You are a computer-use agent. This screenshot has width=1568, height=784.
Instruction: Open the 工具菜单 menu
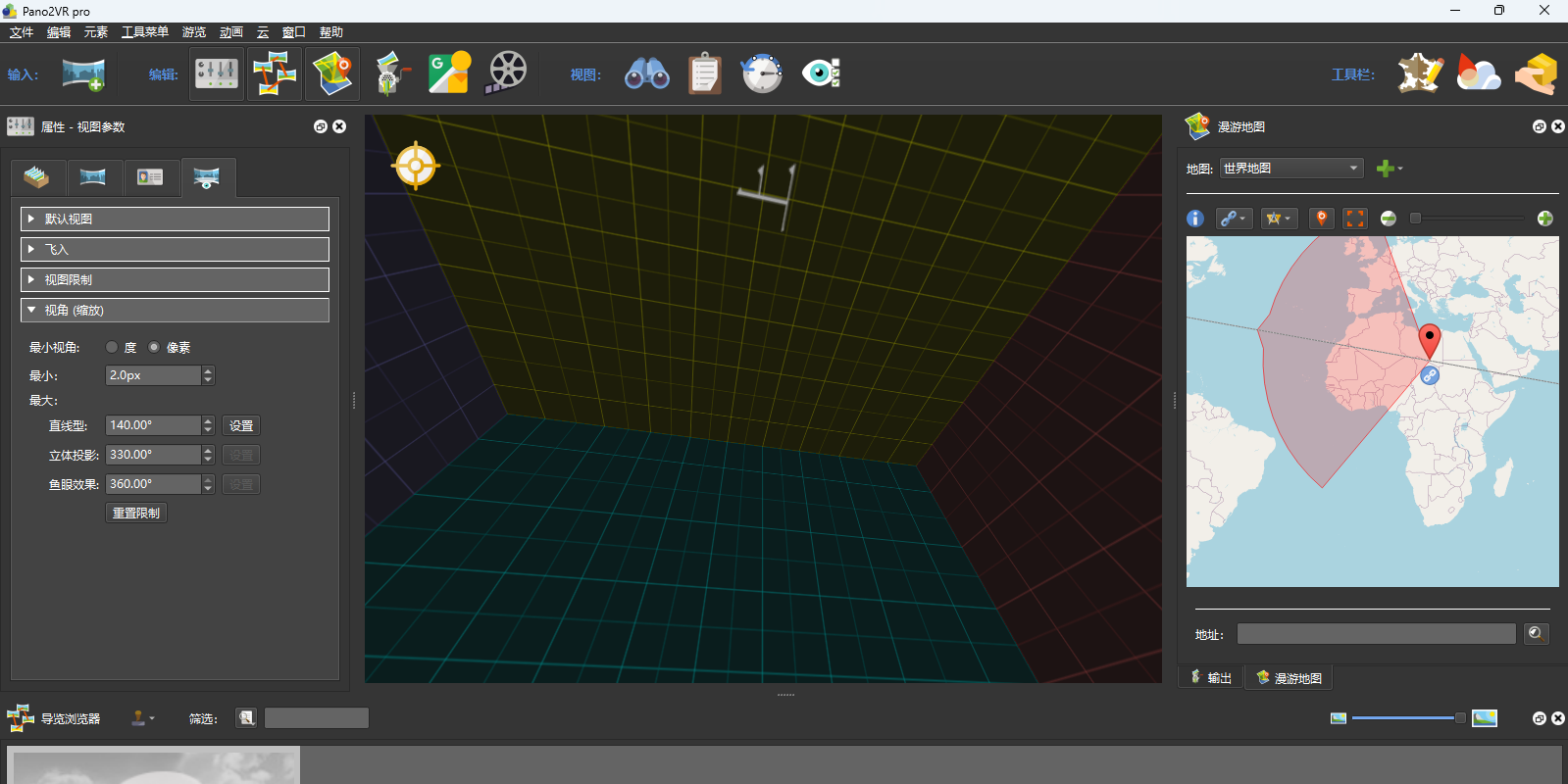144,32
